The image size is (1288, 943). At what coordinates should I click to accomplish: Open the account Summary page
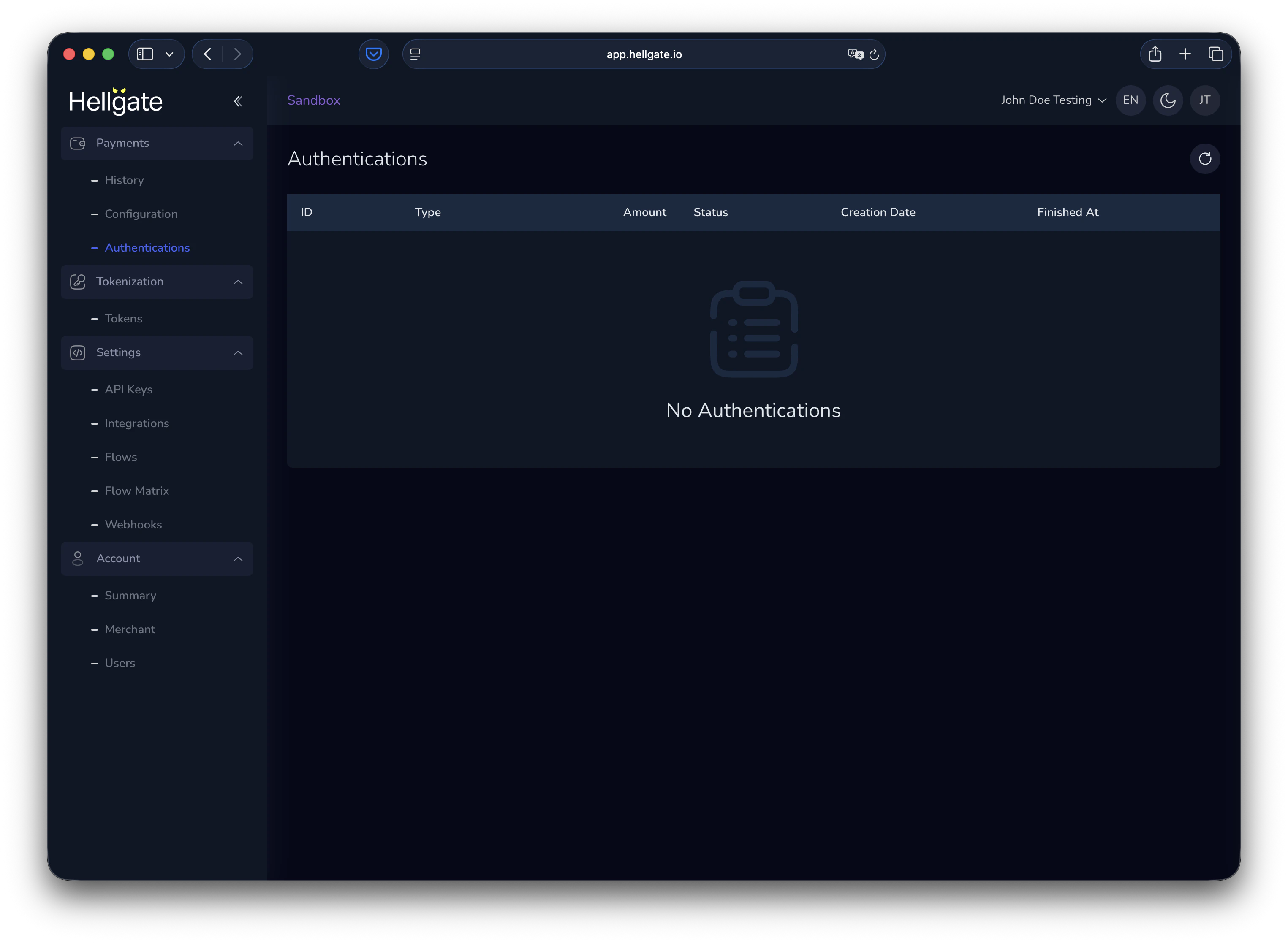pyautogui.click(x=130, y=595)
